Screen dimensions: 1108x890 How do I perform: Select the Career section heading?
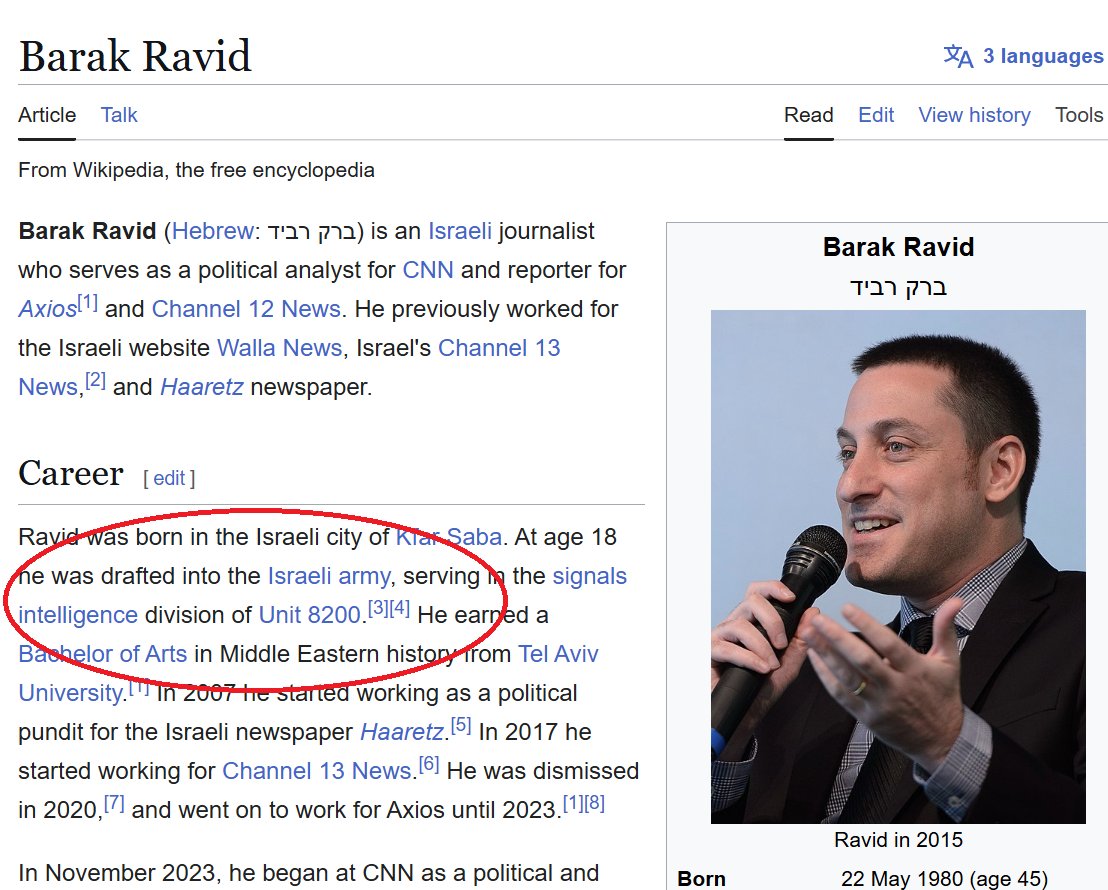[71, 474]
